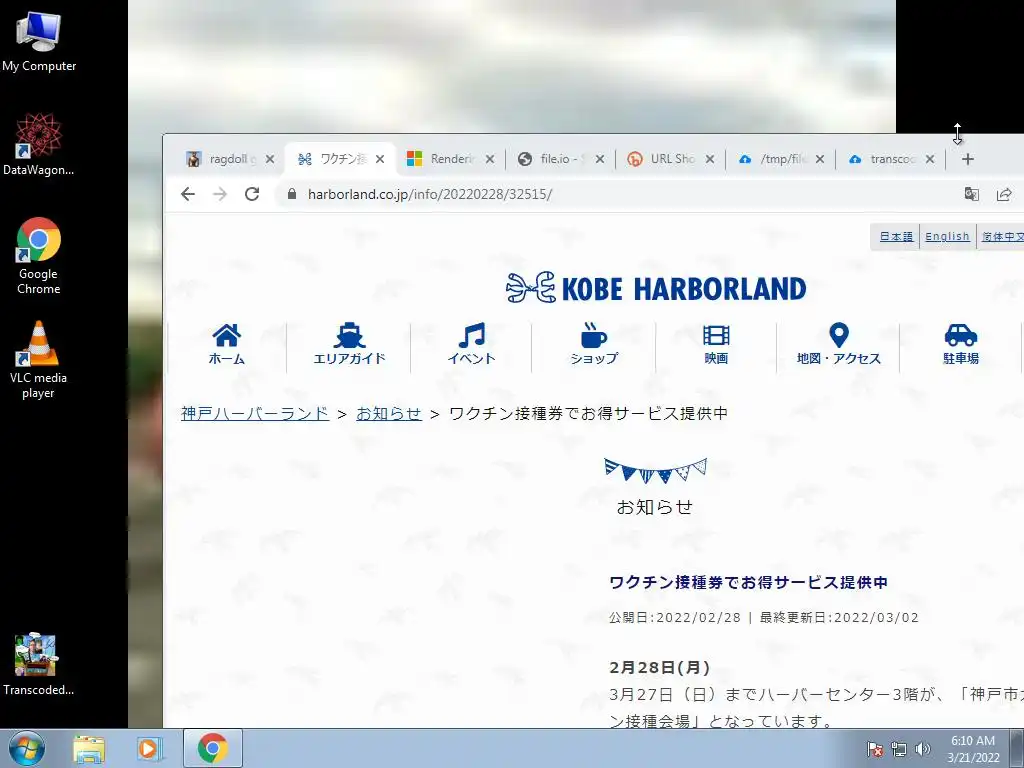Screen dimensions: 1024x768
Task: Follow 神戸ハーバーランド breadcrumb link
Action: (x=255, y=413)
